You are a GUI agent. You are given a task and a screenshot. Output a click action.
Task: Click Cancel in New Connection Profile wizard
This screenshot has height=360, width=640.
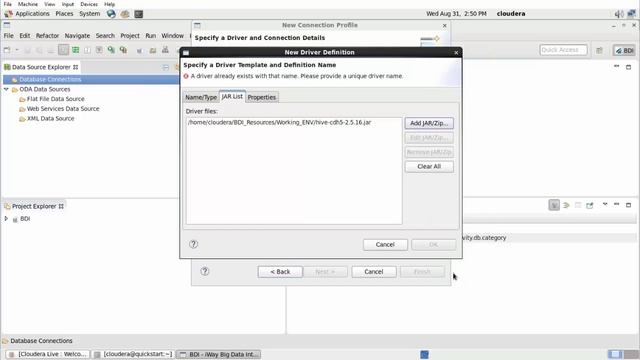(x=374, y=272)
